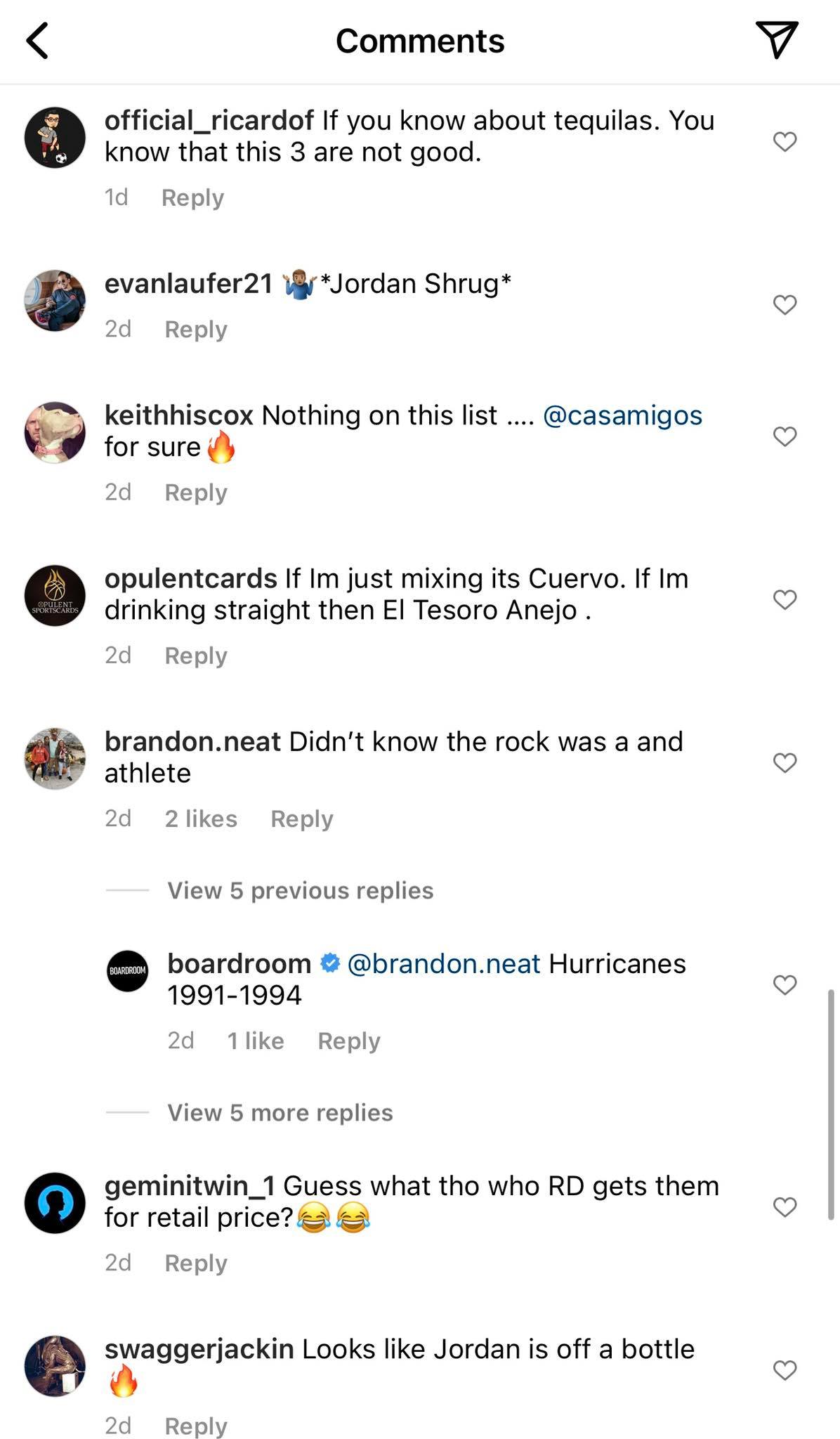Open official_ricardof's profile picture

pyautogui.click(x=55, y=138)
